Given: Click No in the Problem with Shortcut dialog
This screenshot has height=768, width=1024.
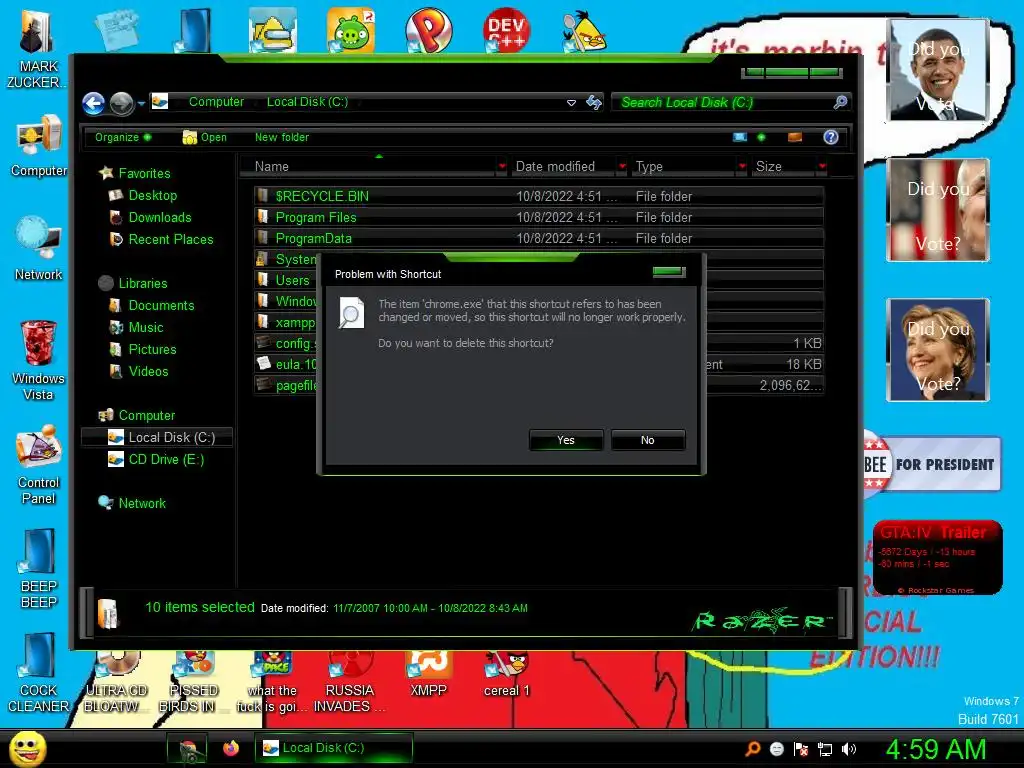Looking at the screenshot, I should (x=647, y=440).
